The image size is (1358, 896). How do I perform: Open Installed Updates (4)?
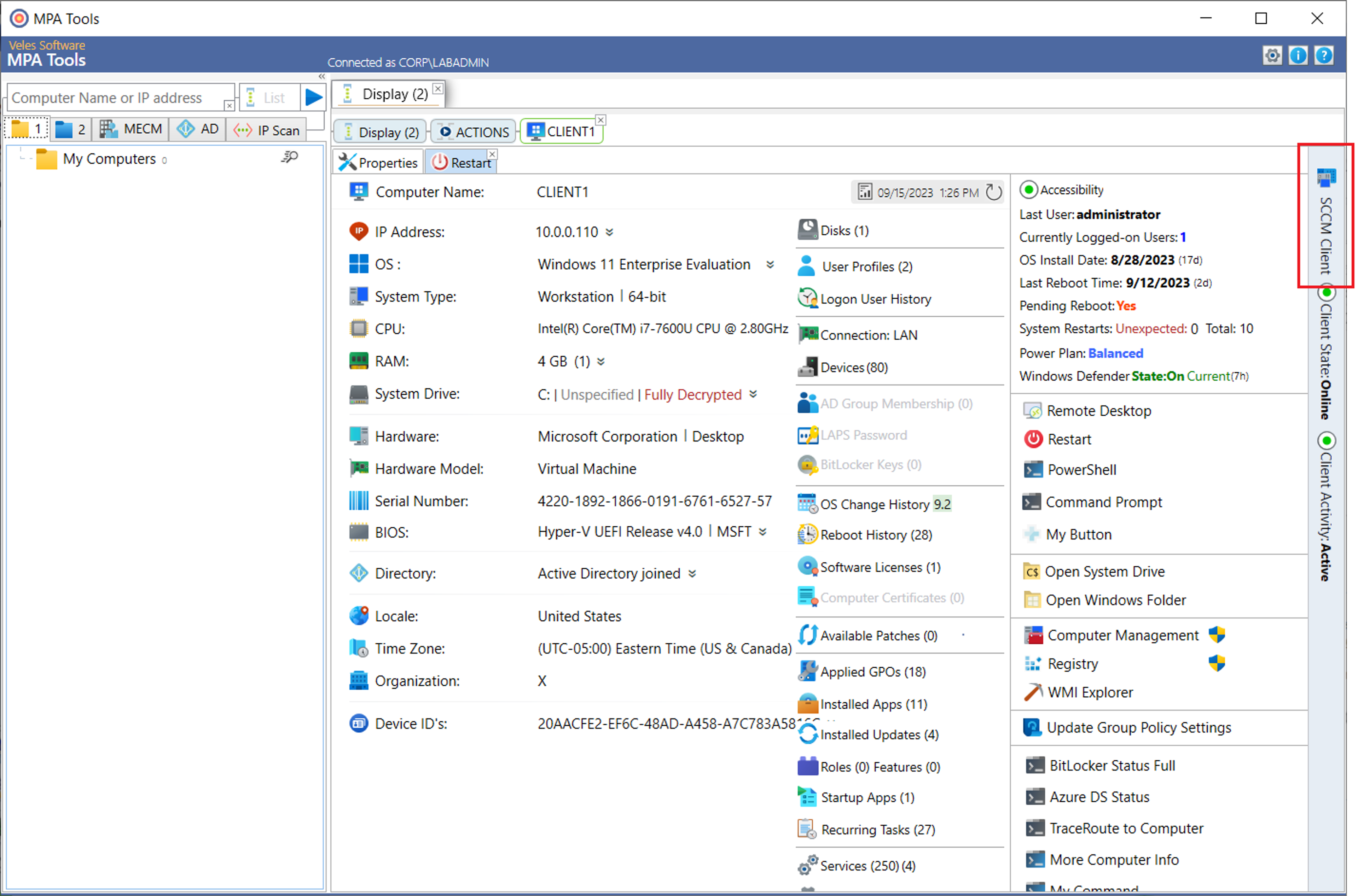868,734
